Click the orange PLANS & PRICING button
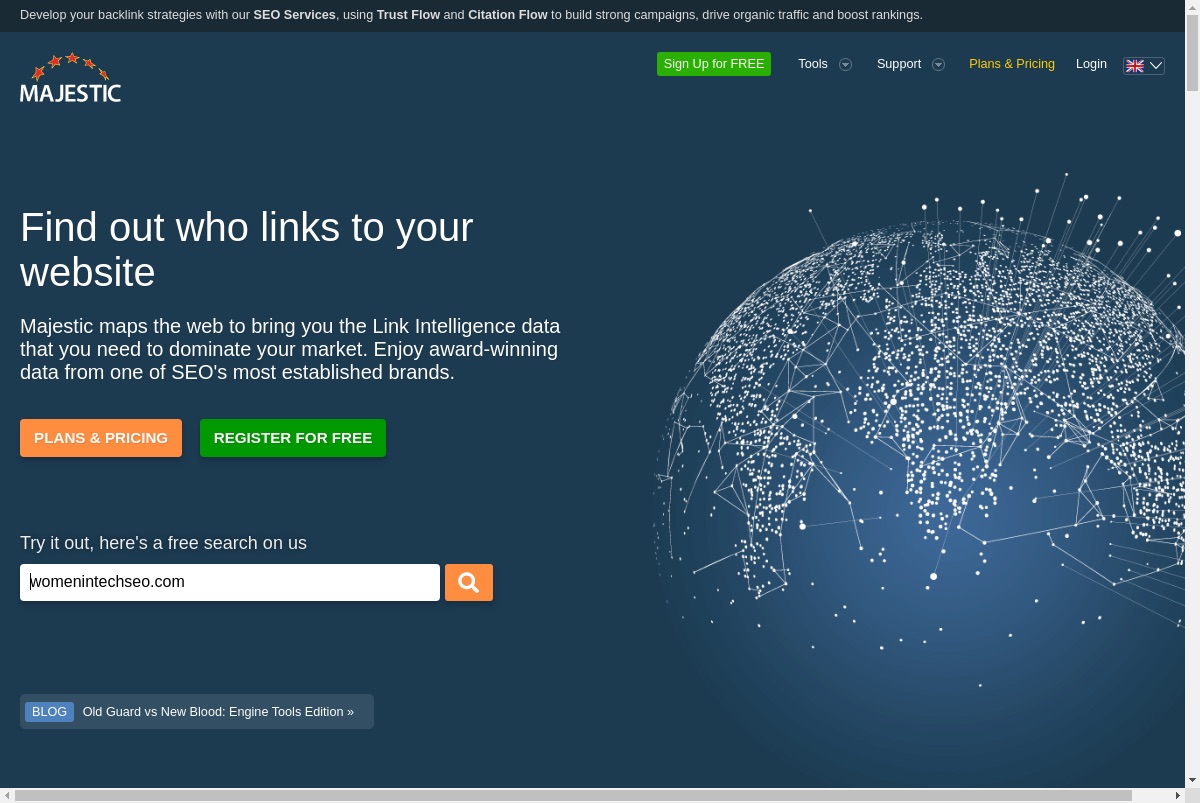The image size is (1200, 803). click(x=101, y=438)
